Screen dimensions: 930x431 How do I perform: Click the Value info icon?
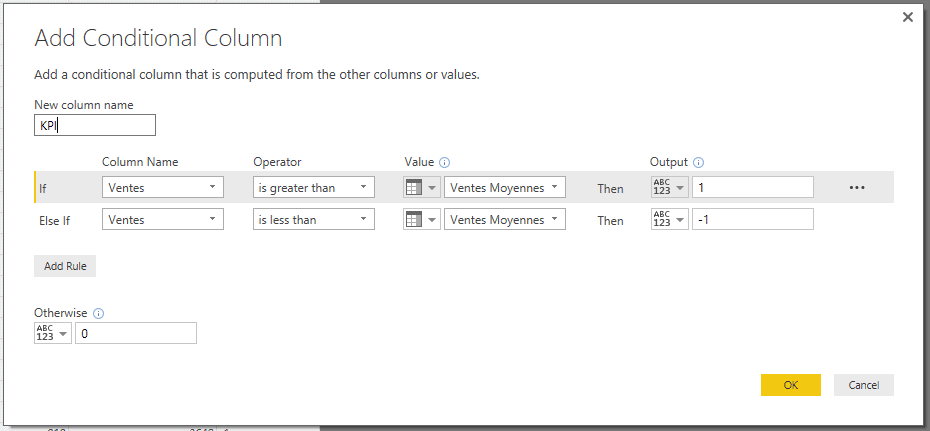[445, 162]
